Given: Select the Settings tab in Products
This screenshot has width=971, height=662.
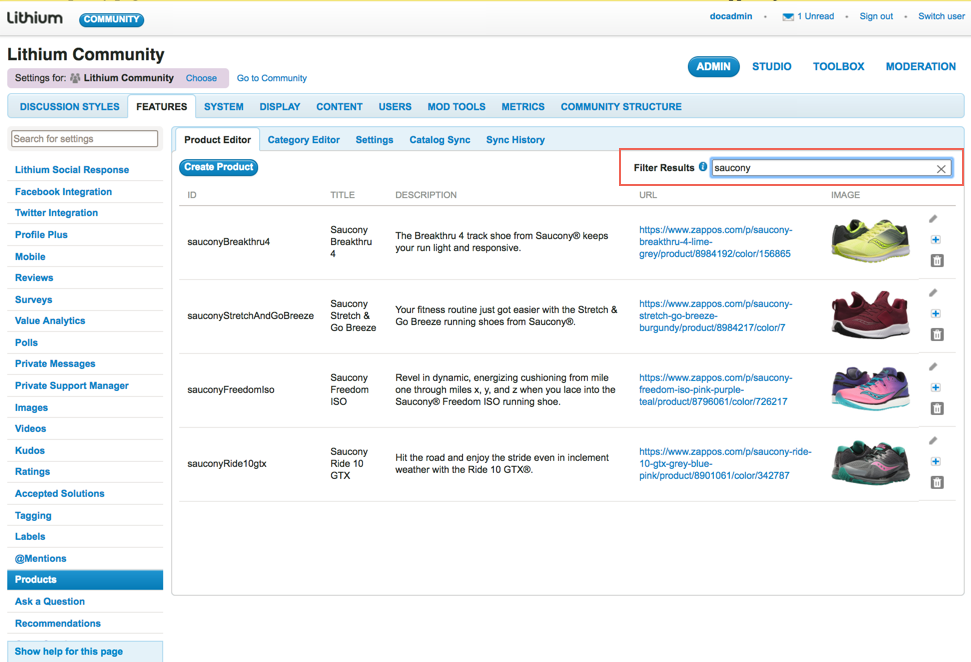Looking at the screenshot, I should tap(374, 140).
